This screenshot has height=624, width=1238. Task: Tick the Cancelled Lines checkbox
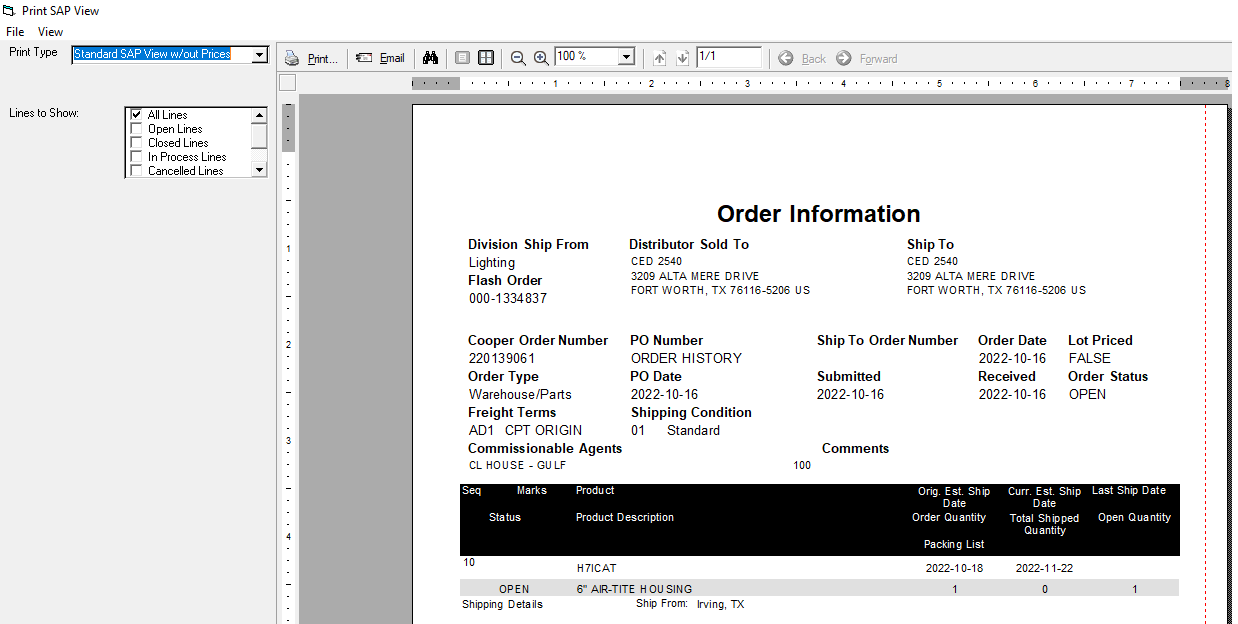pyautogui.click(x=137, y=171)
